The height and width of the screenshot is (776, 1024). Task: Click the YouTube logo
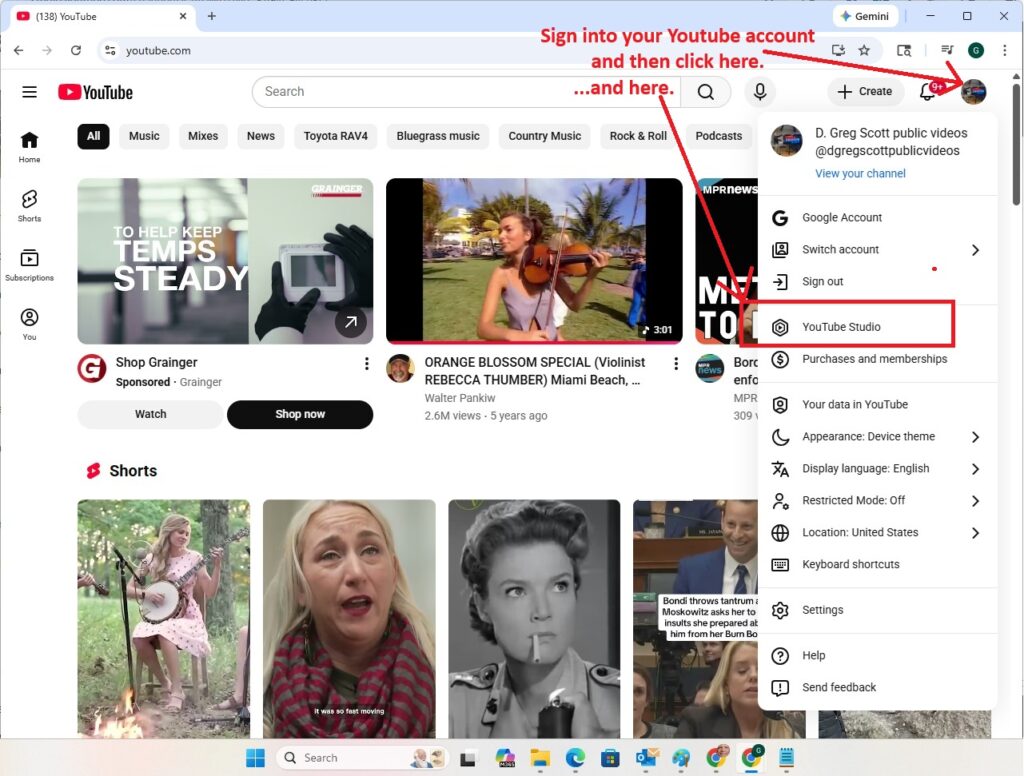[x=95, y=92]
